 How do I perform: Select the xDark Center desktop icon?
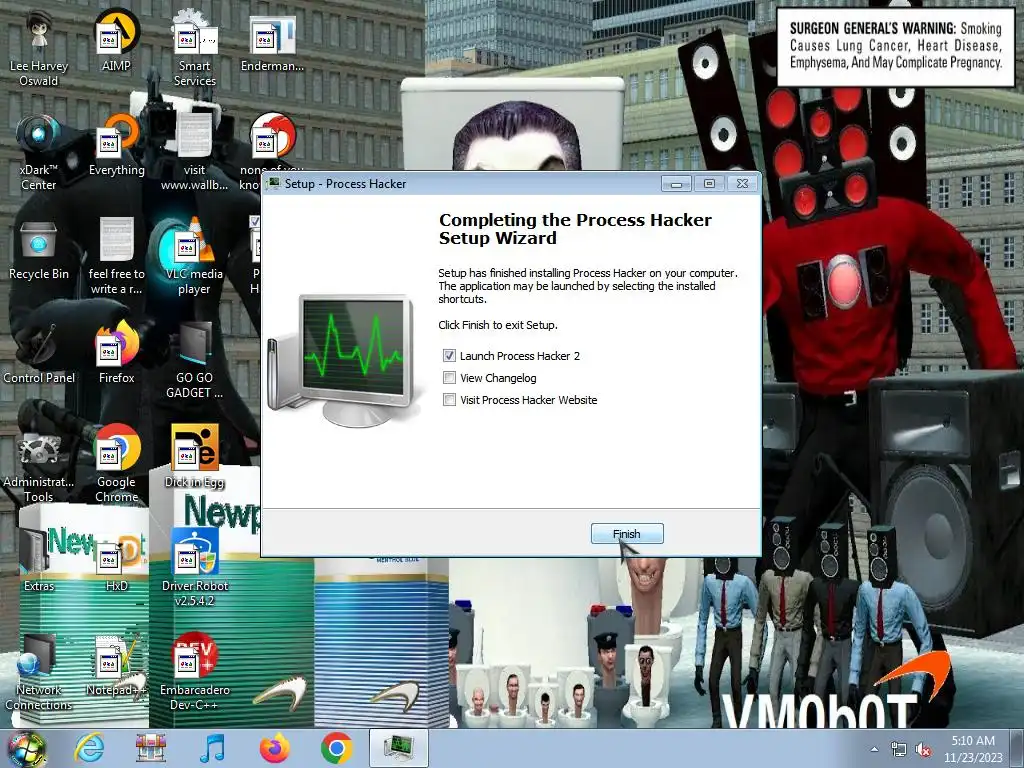[x=39, y=153]
